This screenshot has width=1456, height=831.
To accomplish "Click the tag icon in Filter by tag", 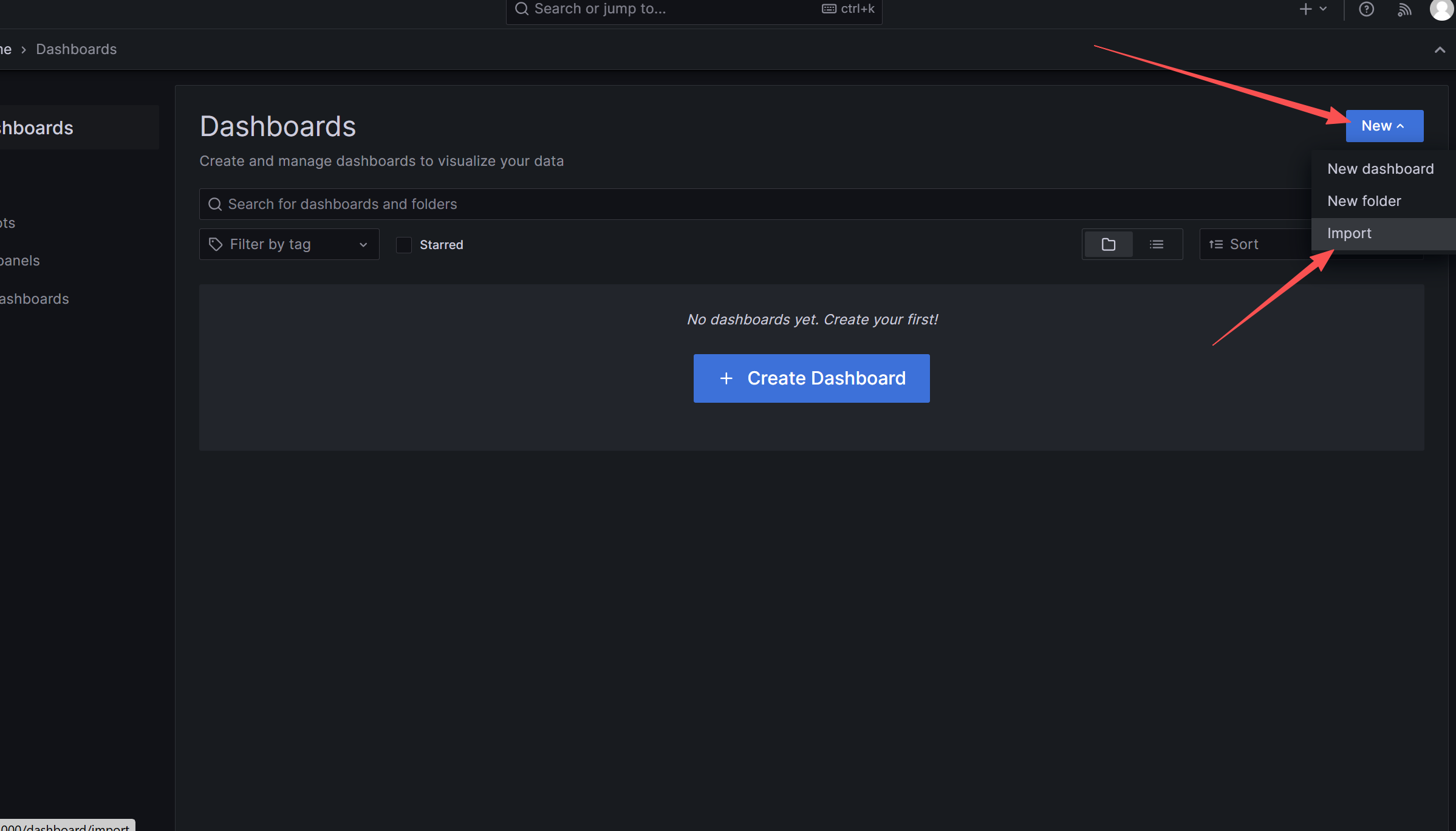I will [x=216, y=244].
